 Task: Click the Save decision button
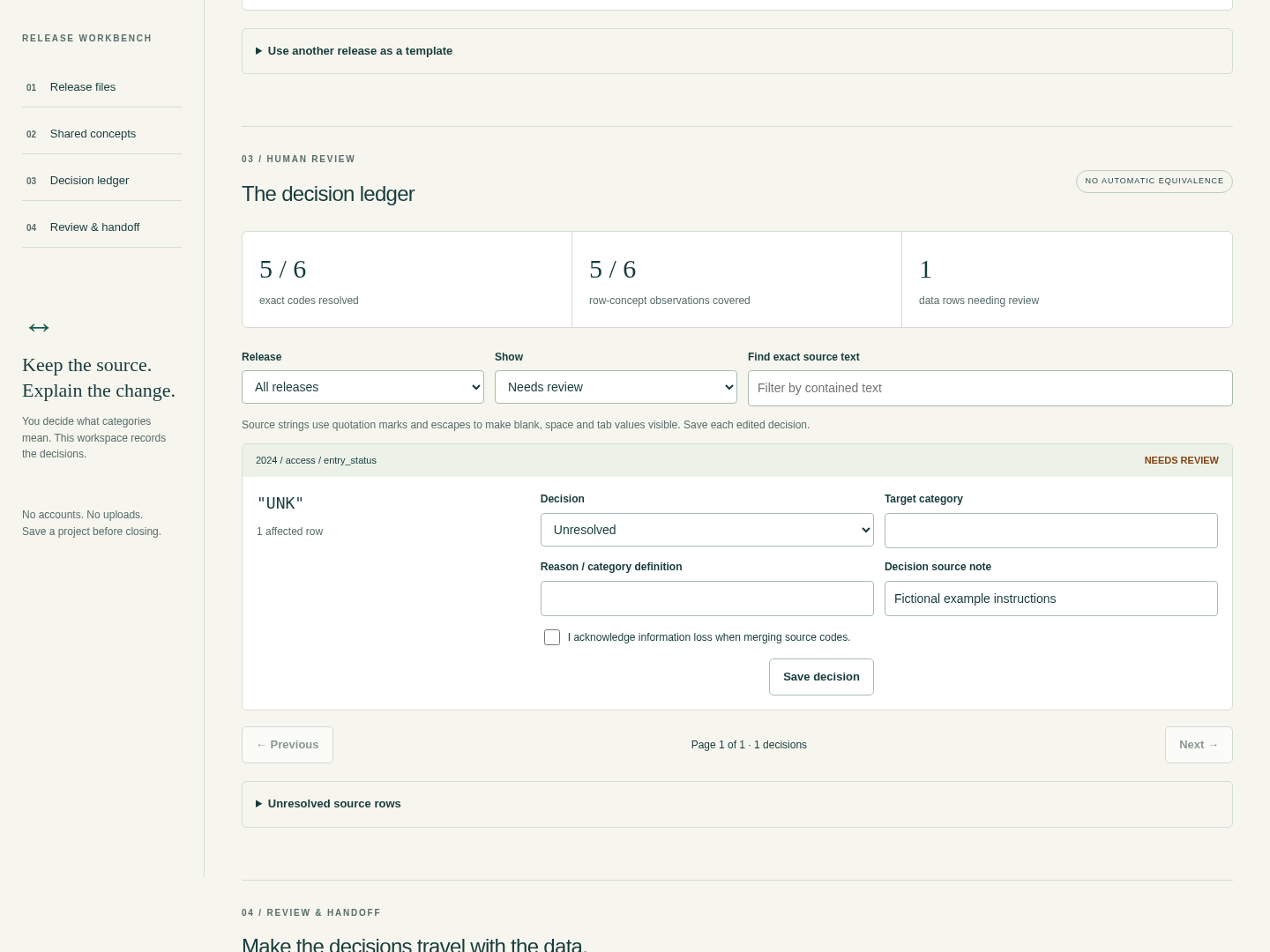tap(821, 677)
